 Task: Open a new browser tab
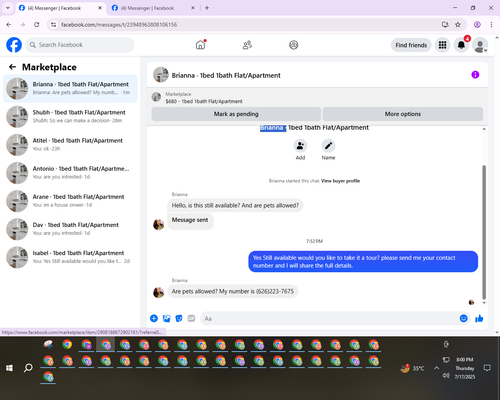[207, 8]
